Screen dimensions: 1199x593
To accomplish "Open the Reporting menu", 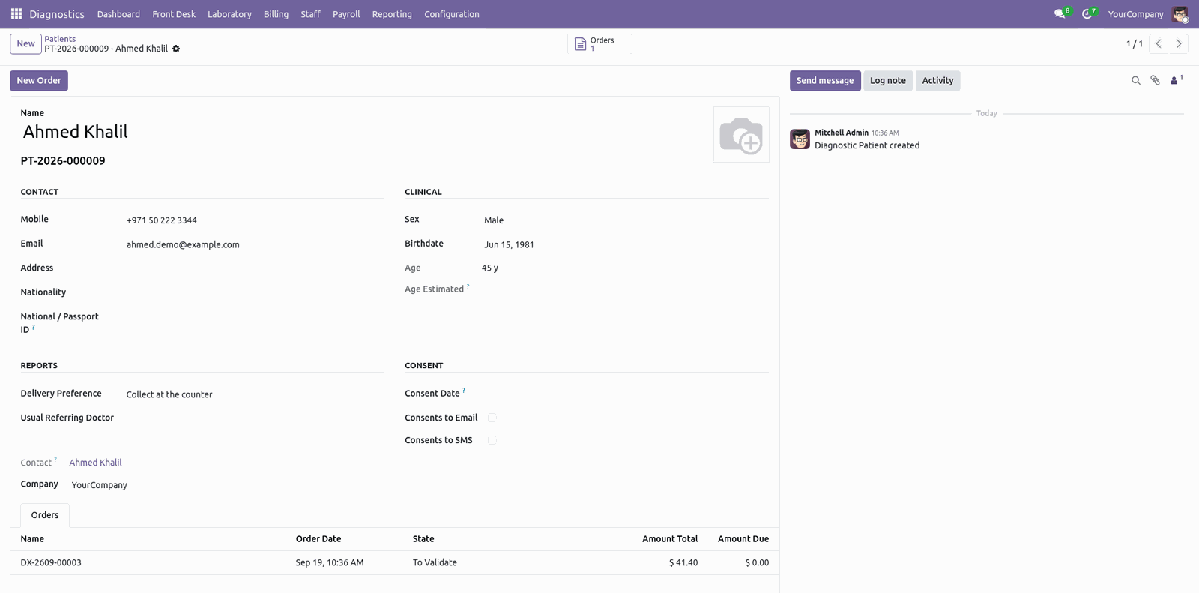I will [392, 14].
